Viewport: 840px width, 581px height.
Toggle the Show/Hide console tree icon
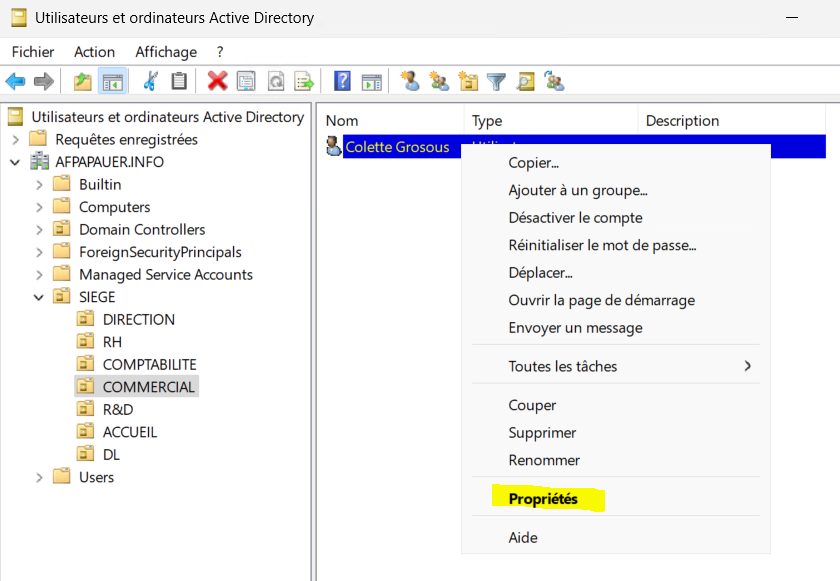(112, 81)
